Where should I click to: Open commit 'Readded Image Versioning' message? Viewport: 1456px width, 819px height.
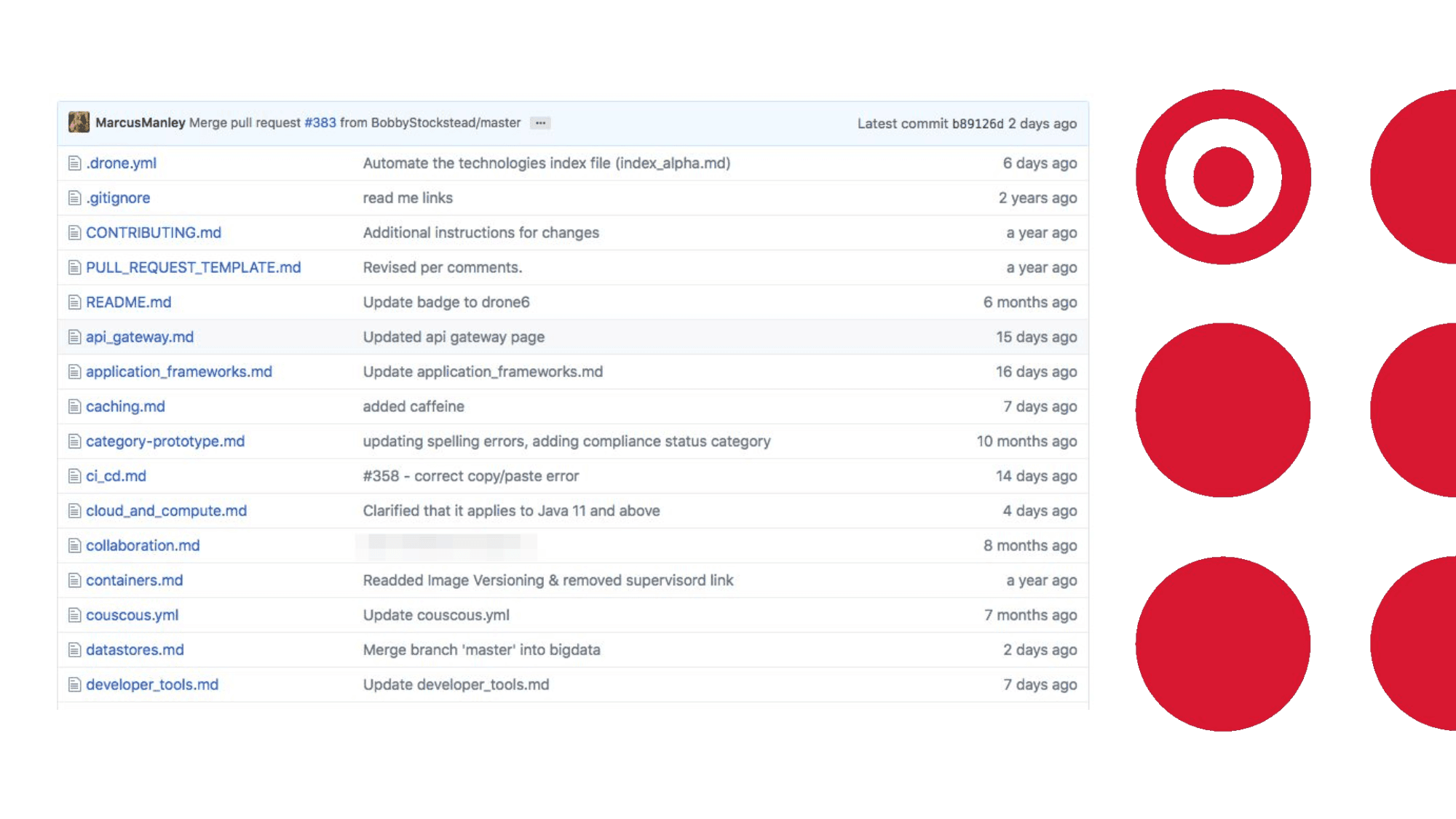[548, 580]
